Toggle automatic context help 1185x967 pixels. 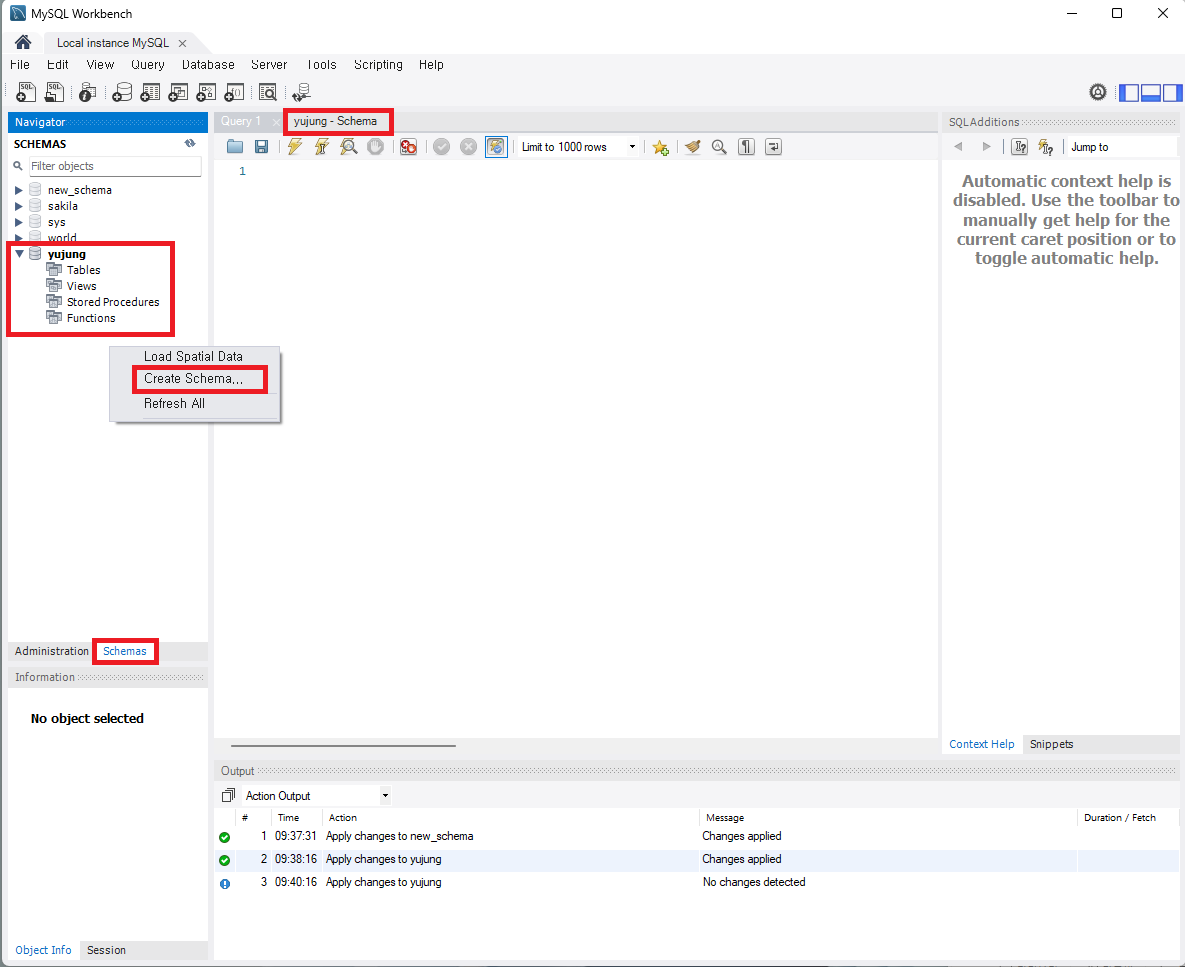1046,147
